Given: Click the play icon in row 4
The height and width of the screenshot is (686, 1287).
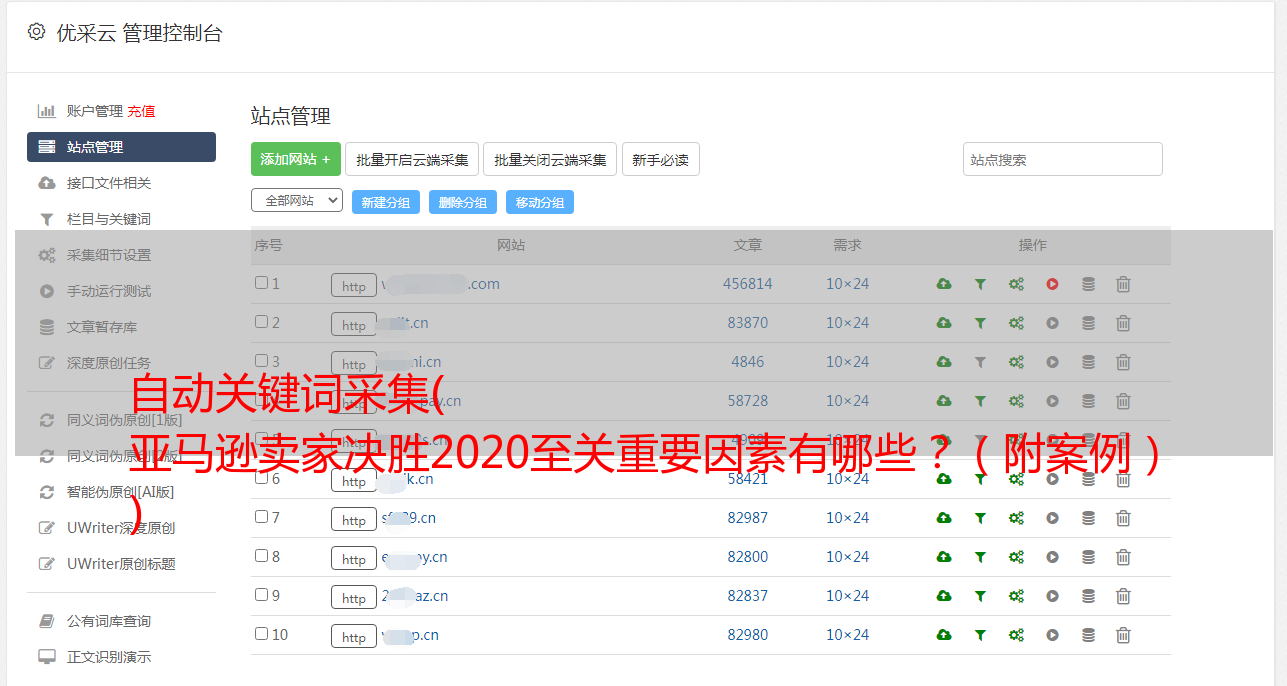Looking at the screenshot, I should [1052, 401].
